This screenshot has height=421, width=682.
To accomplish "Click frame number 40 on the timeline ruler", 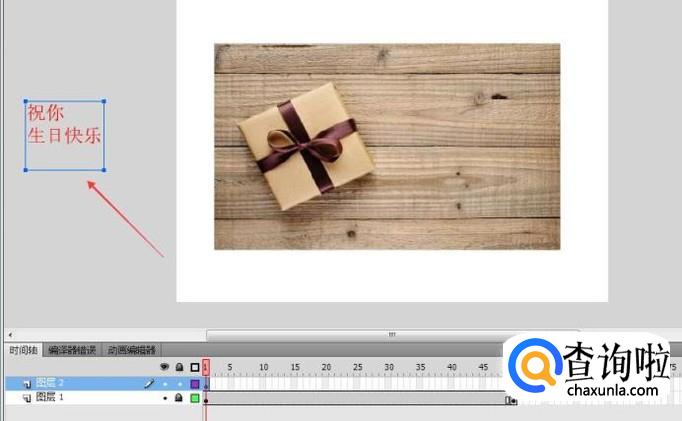I will tap(452, 368).
